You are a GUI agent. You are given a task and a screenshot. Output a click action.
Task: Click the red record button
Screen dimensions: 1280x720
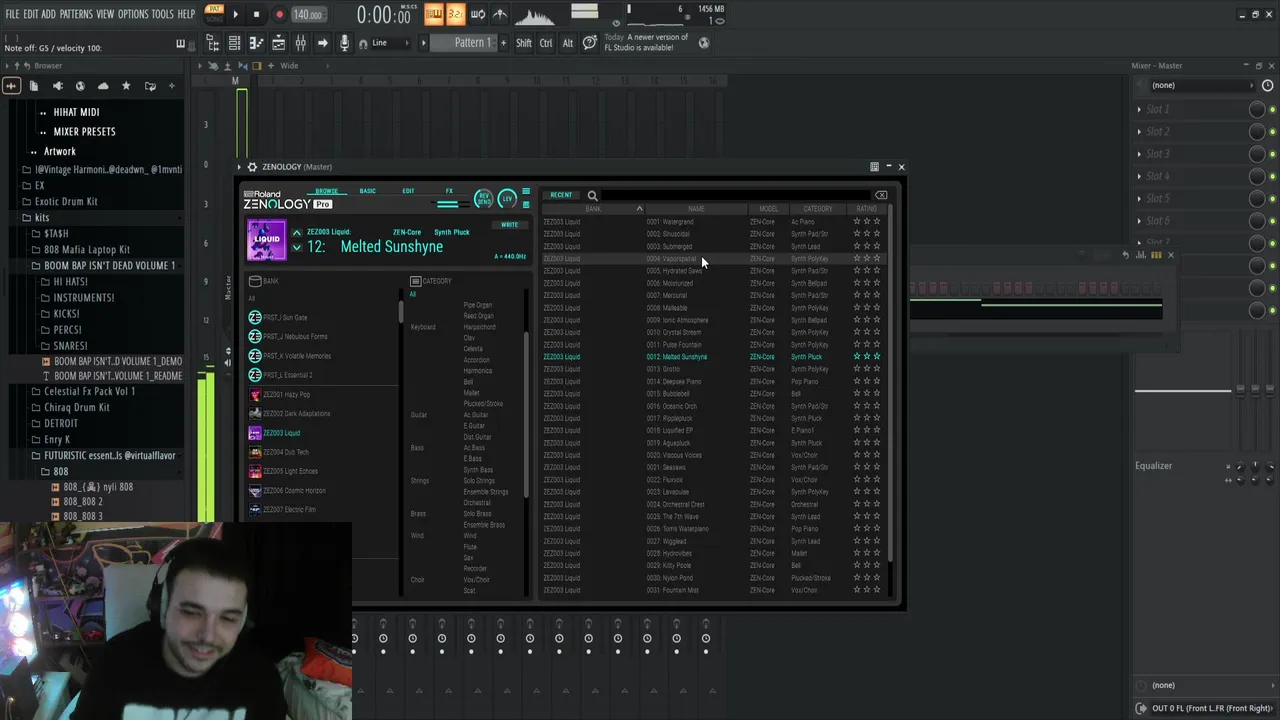[x=279, y=14]
